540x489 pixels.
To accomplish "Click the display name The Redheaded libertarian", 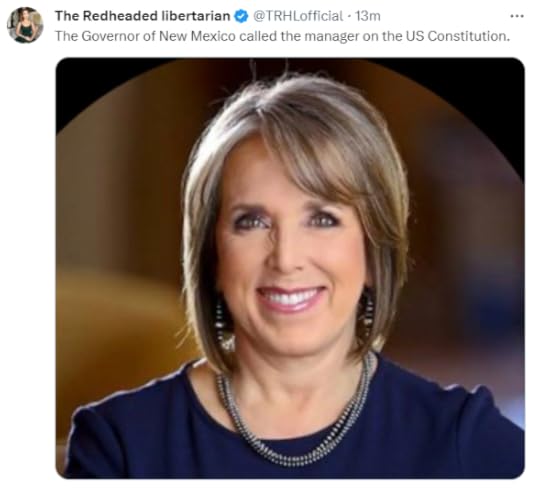I will click(143, 16).
